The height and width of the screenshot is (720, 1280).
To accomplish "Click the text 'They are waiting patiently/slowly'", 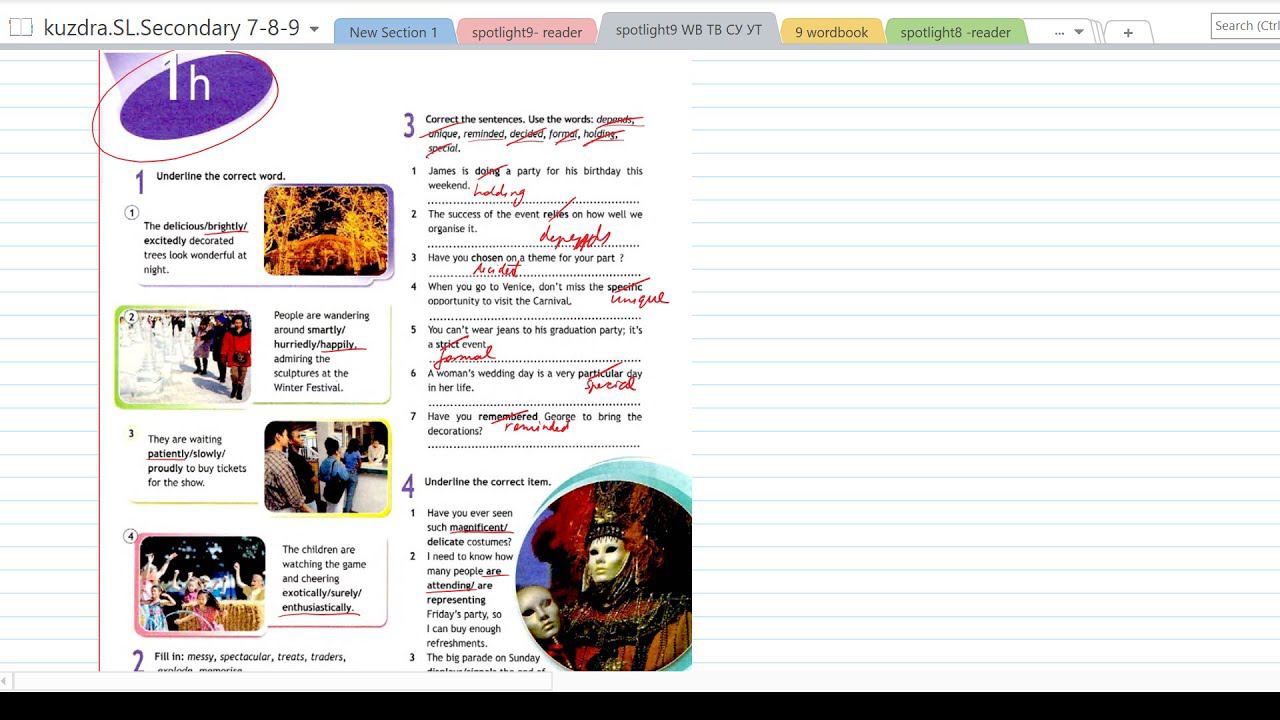I will tap(197, 461).
